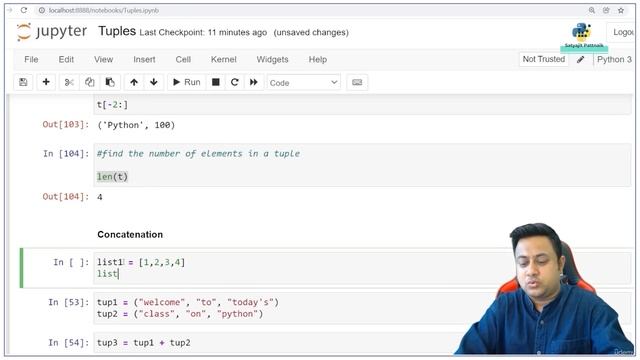Image resolution: width=640 pixels, height=360 pixels.
Task: Bookmark this page star icon
Action: pos(621,10)
